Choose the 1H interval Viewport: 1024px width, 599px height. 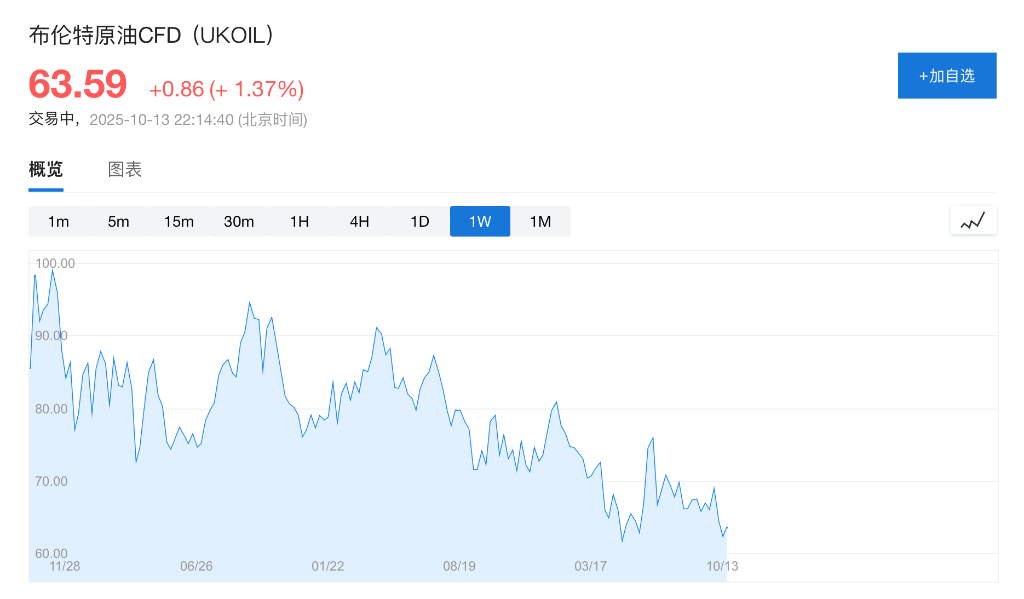[299, 221]
